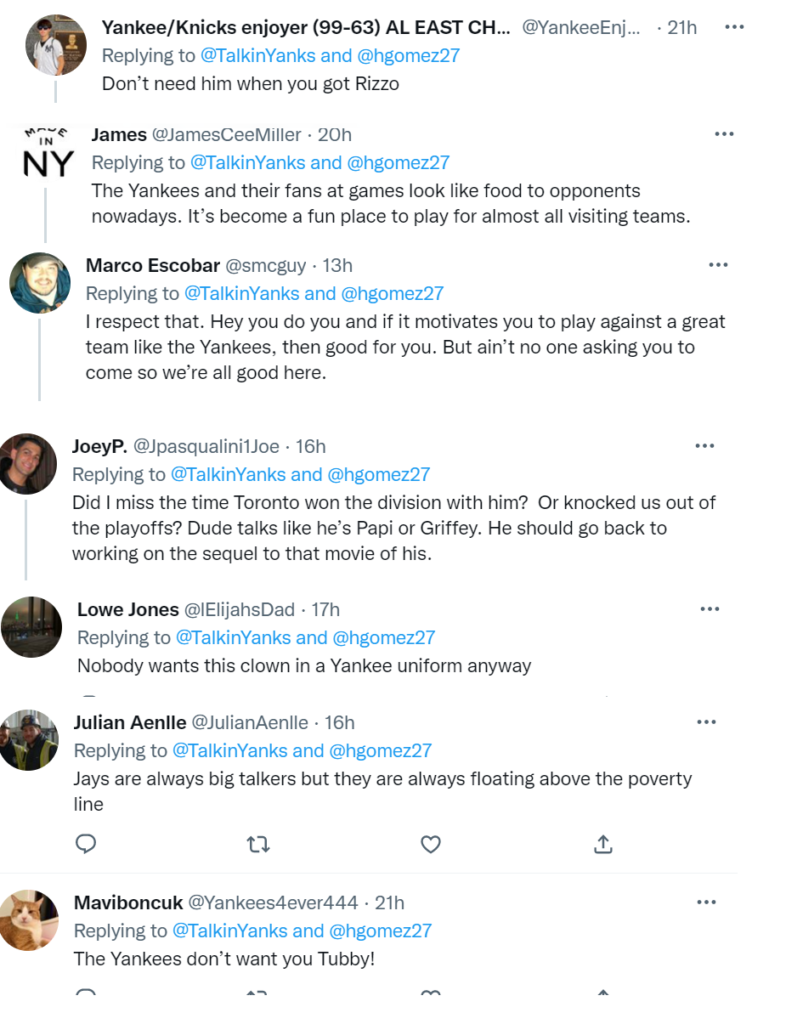Retweet Julian Aenlle's Jays tweet
The image size is (786, 1024).
[x=258, y=845]
